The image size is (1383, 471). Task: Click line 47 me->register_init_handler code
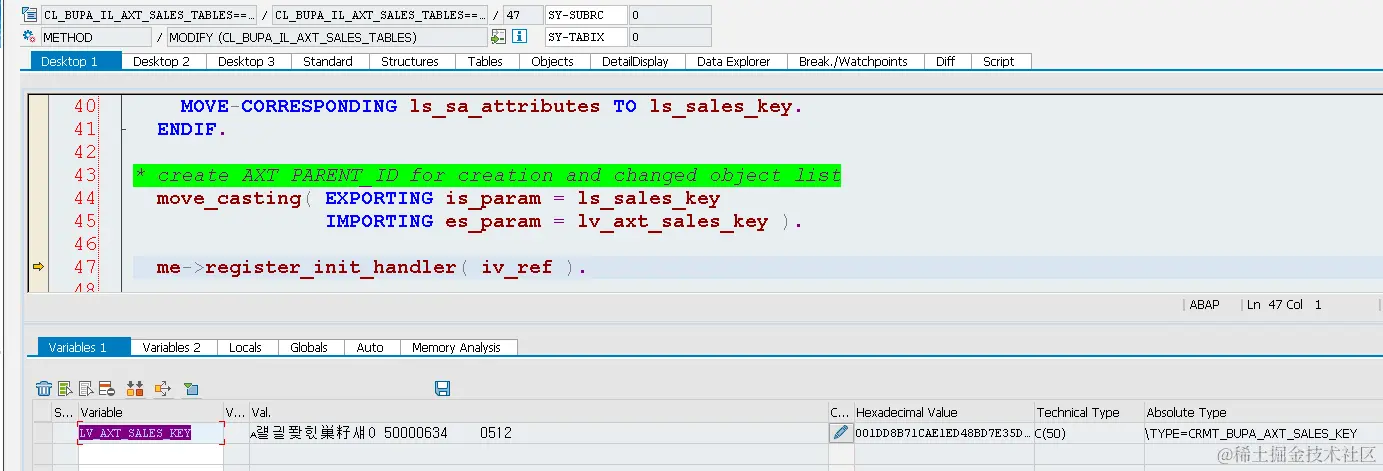pos(371,267)
